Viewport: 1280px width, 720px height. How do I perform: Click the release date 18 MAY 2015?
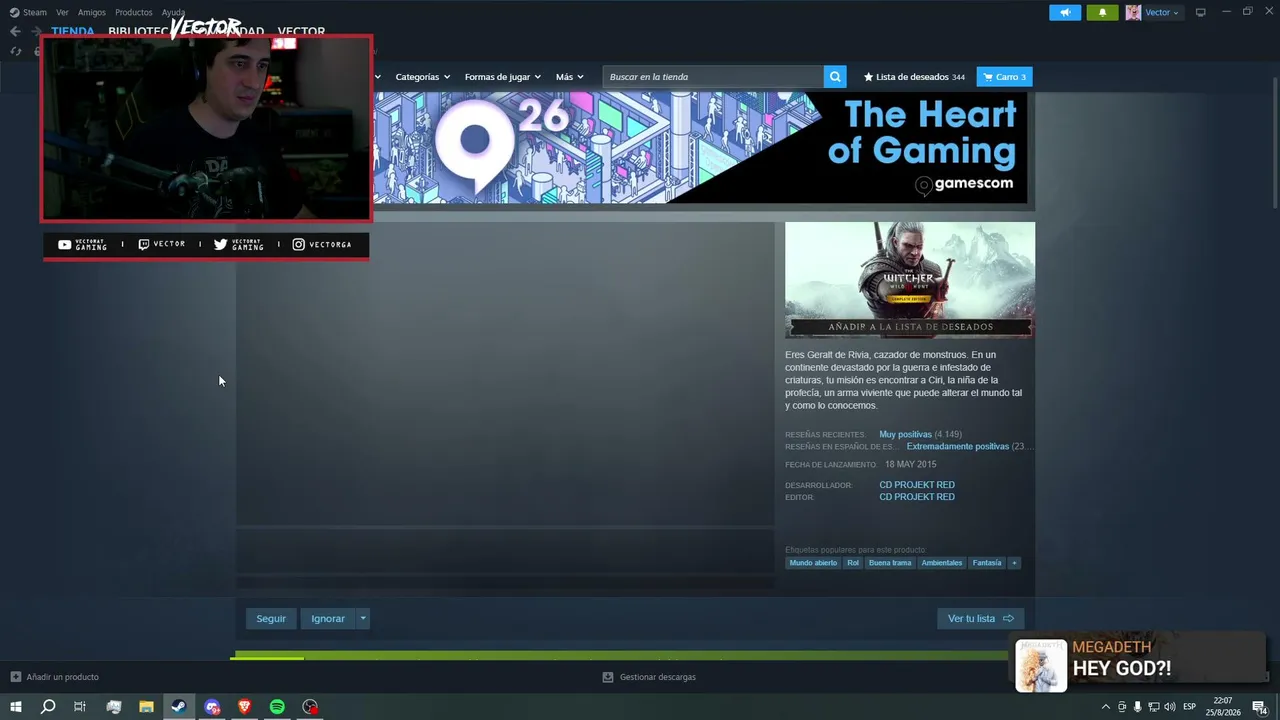click(x=910, y=465)
